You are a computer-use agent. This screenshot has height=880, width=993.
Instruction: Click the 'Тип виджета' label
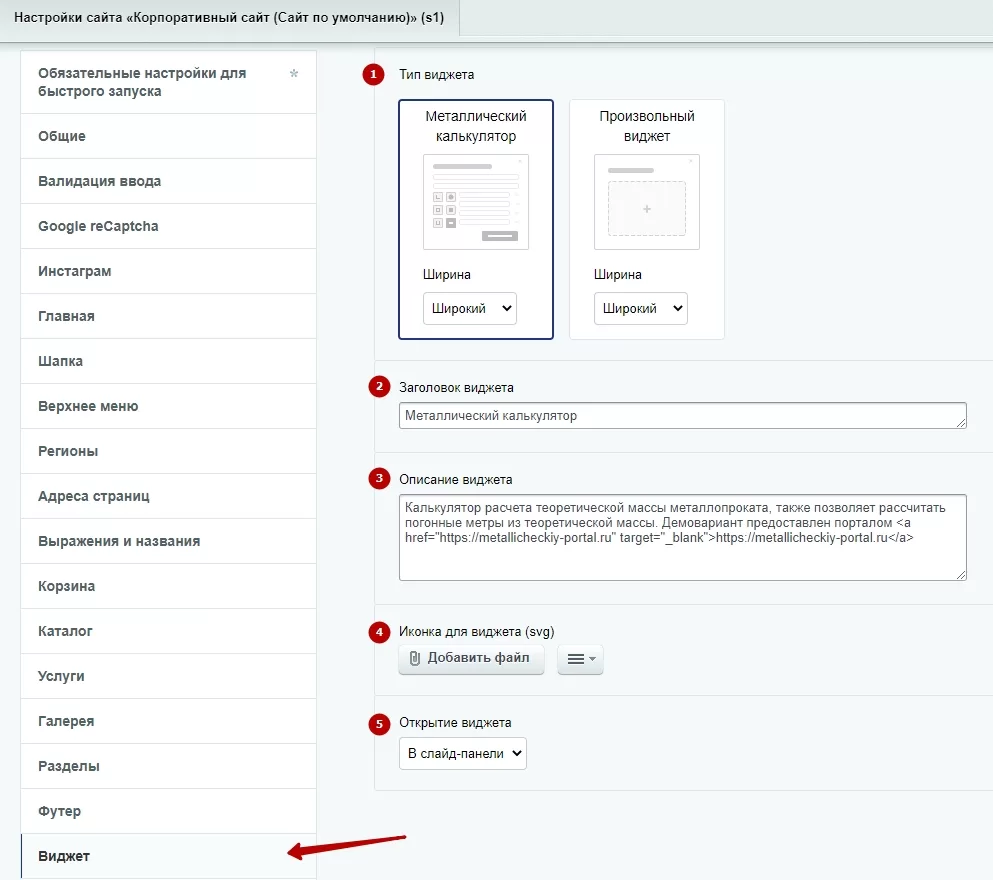(x=436, y=75)
